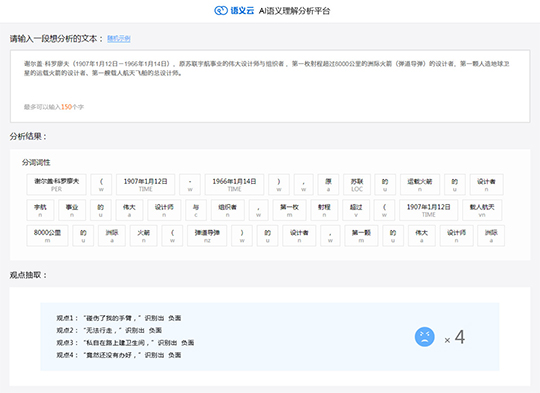
Task: Open the 随机示例 random example link
Action: (119, 39)
